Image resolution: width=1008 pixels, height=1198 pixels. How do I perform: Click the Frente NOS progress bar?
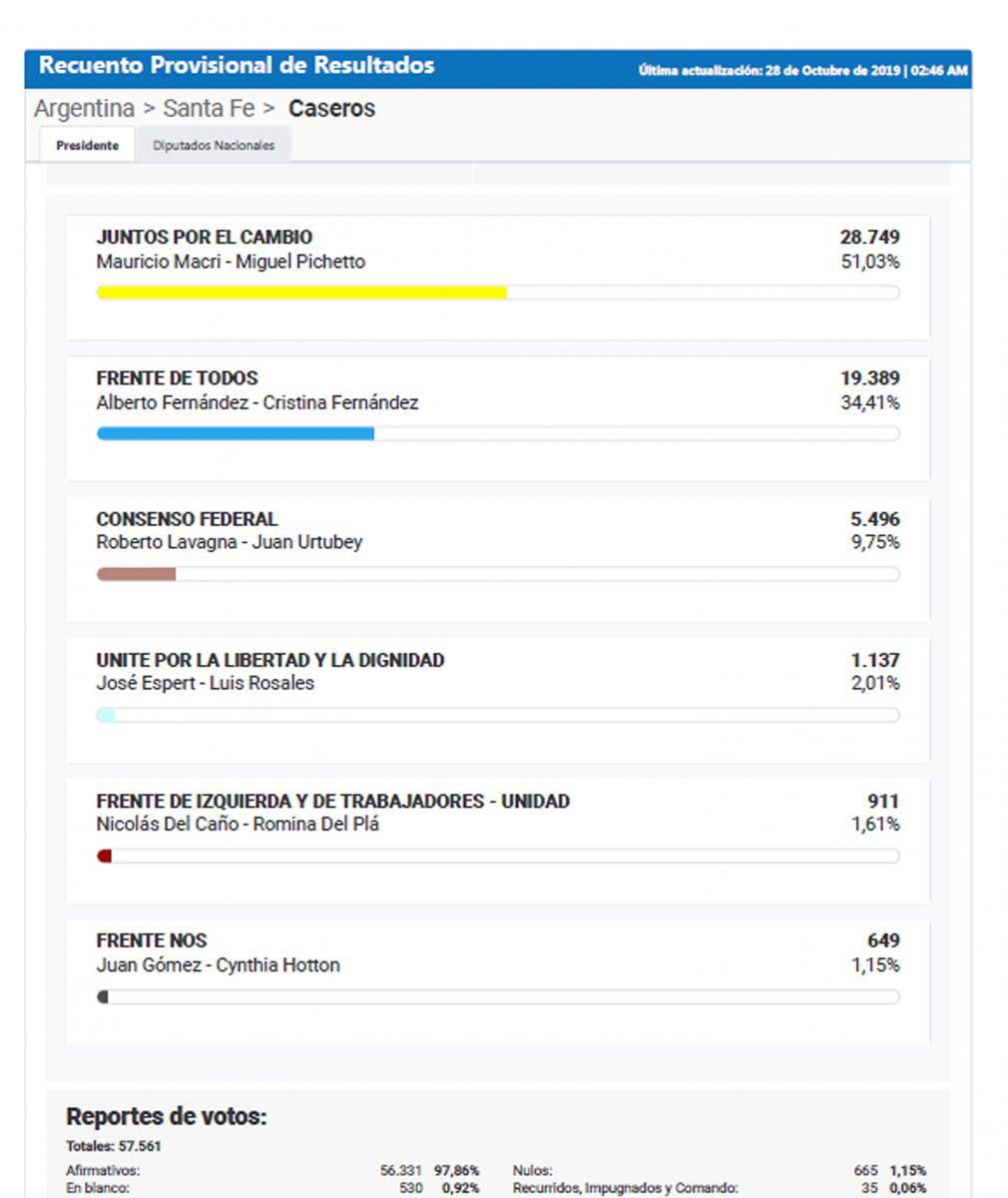498,996
